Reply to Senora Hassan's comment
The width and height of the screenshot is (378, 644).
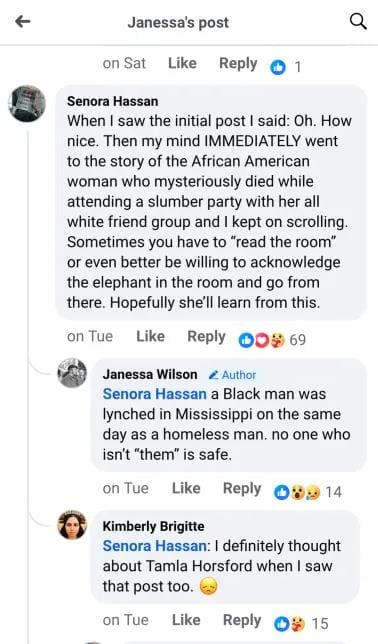(206, 336)
